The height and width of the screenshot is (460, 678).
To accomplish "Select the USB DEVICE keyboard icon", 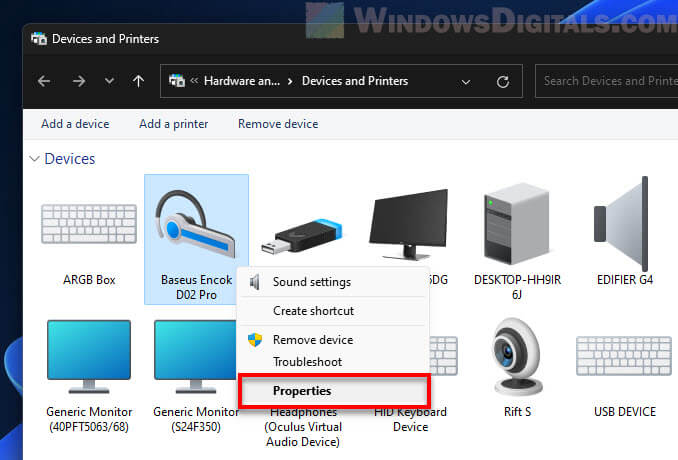I will tap(624, 356).
